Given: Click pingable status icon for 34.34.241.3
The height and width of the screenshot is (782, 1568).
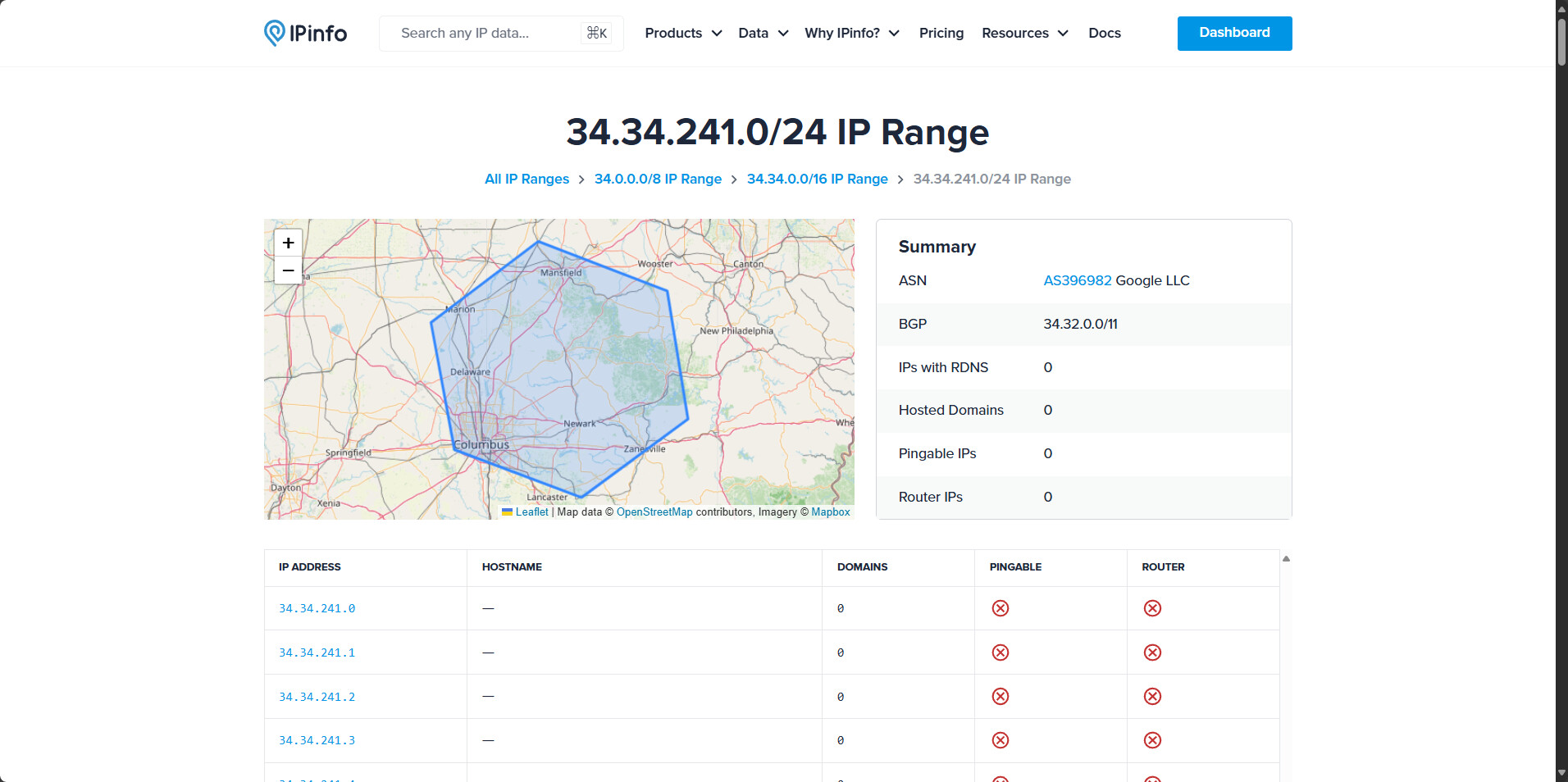Looking at the screenshot, I should point(1000,740).
